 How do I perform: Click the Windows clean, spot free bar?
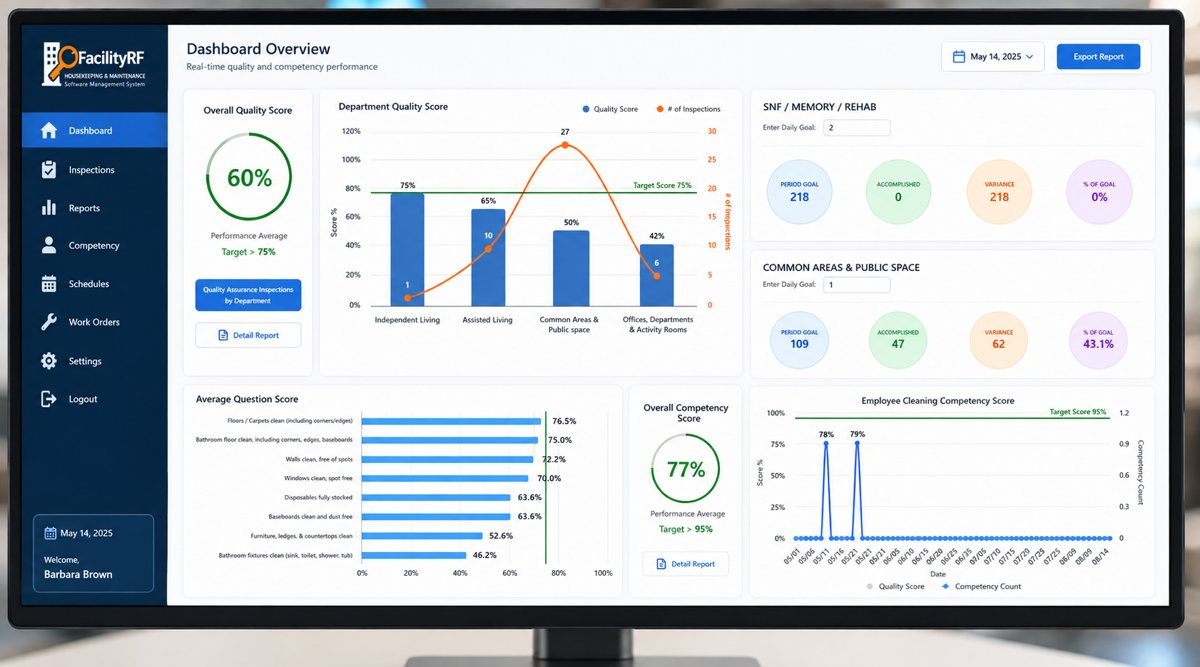click(x=445, y=478)
